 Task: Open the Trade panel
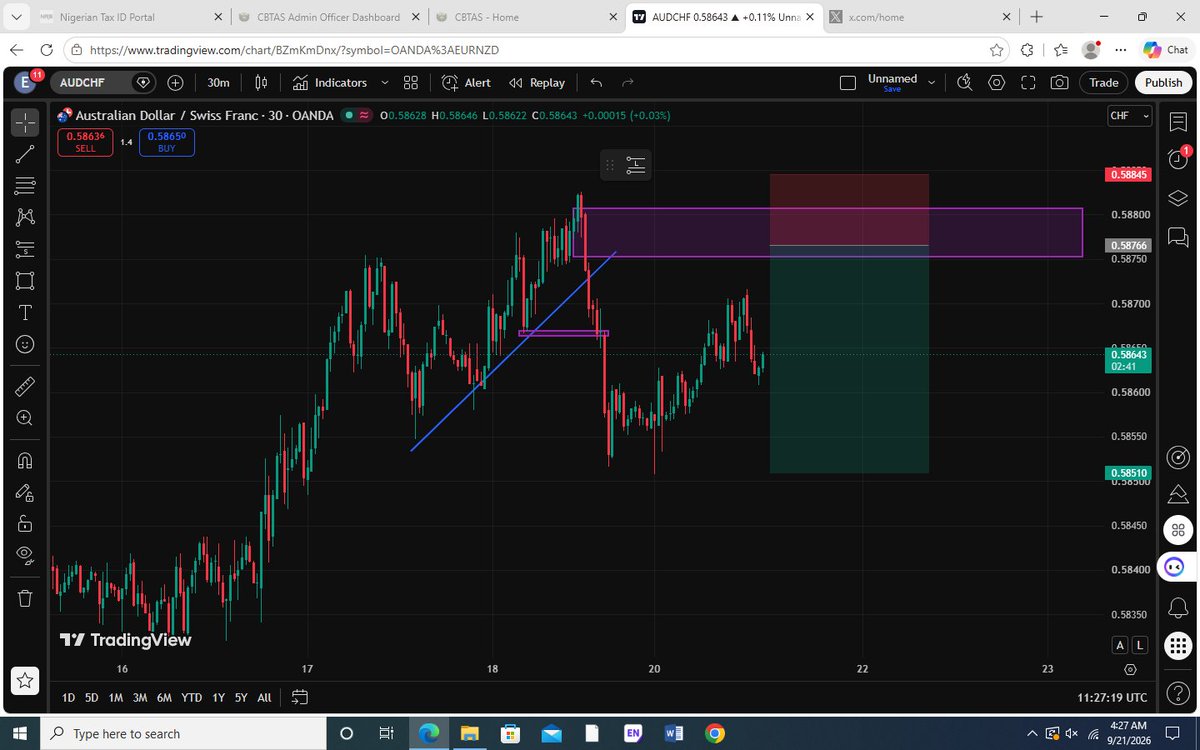[1104, 83]
